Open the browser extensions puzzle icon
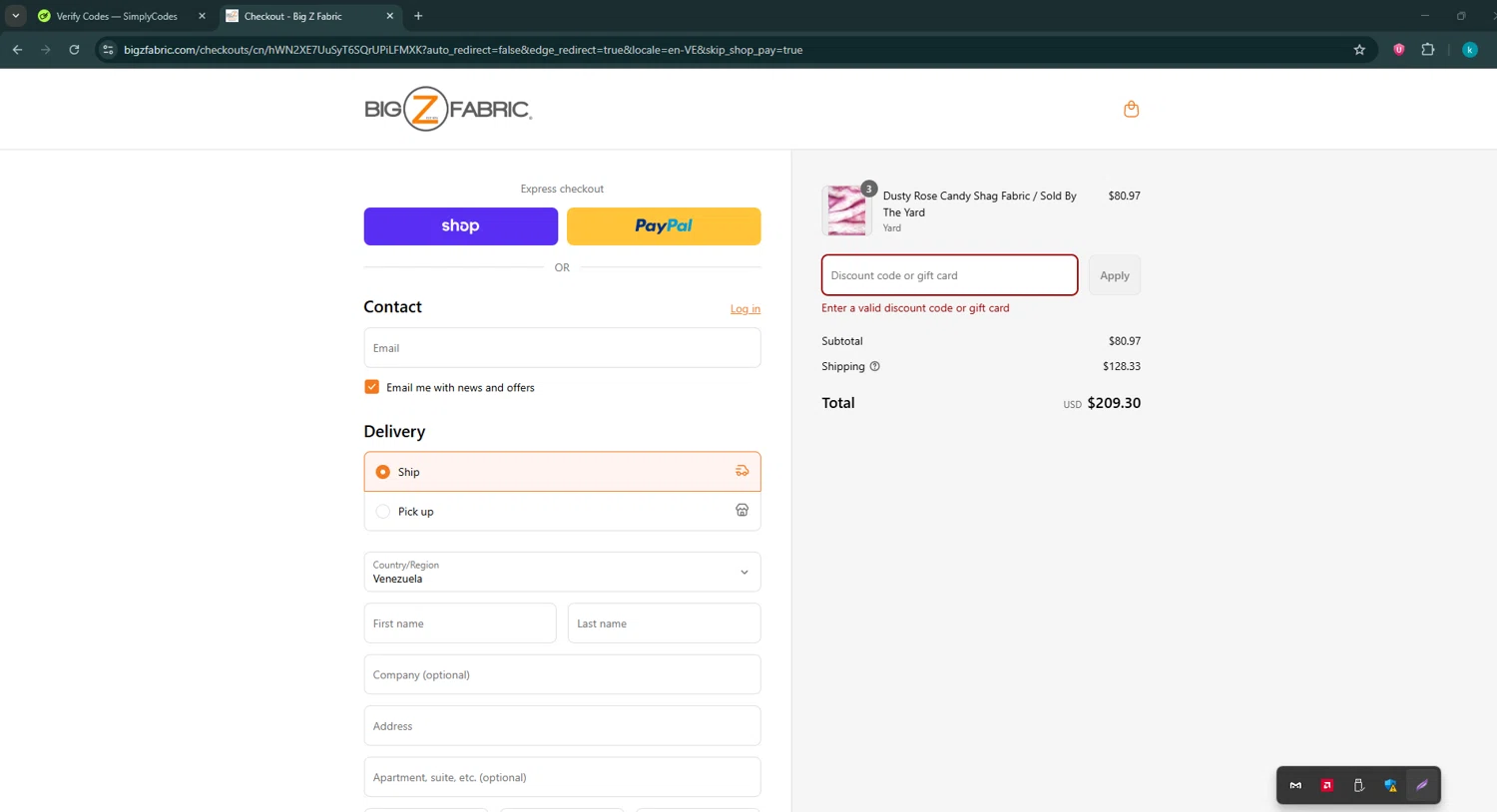The image size is (1497, 812). 1428,50
